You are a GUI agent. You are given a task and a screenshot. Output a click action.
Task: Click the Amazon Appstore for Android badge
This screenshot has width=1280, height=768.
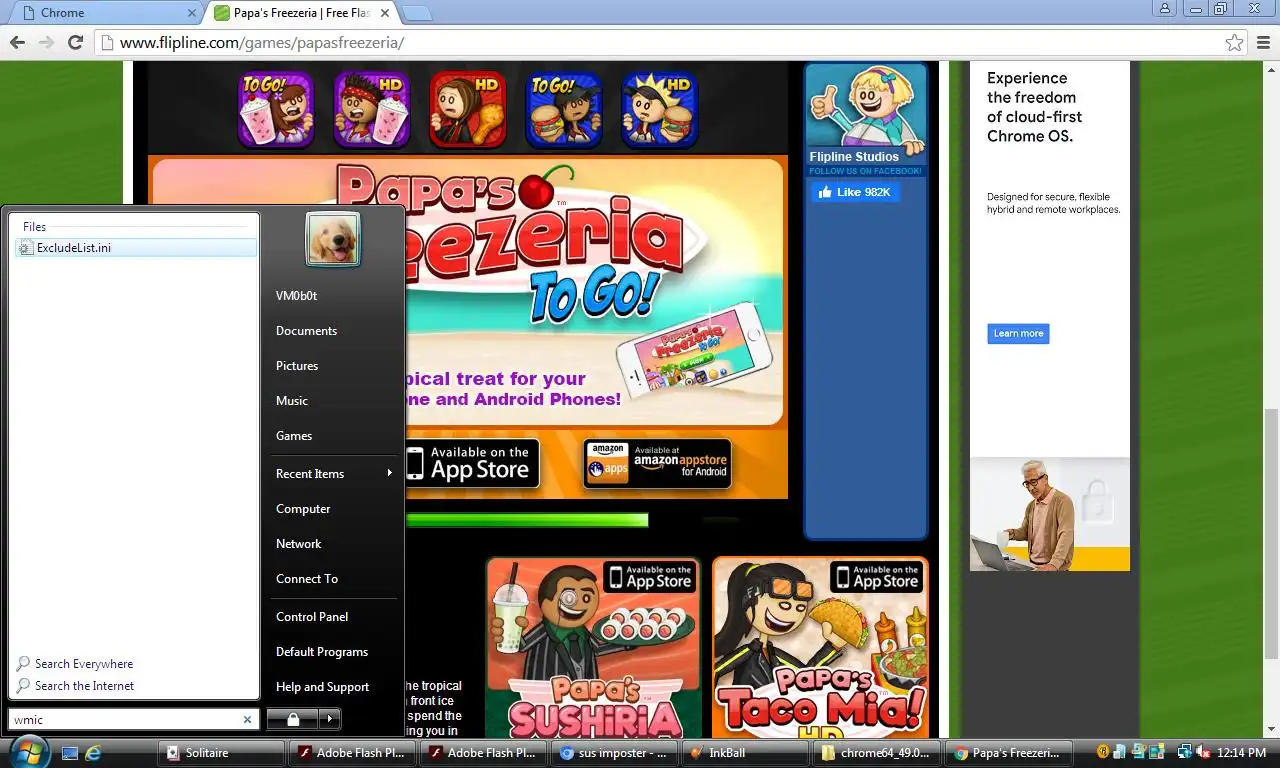[x=657, y=464]
